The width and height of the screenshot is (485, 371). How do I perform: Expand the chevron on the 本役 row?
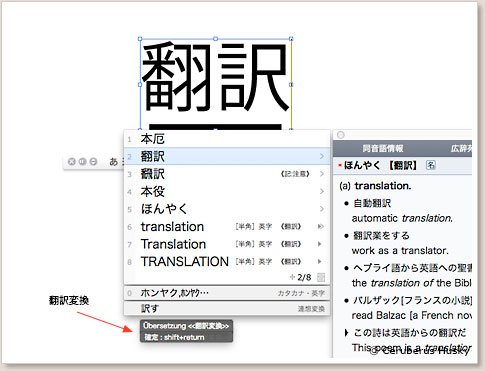(x=322, y=191)
